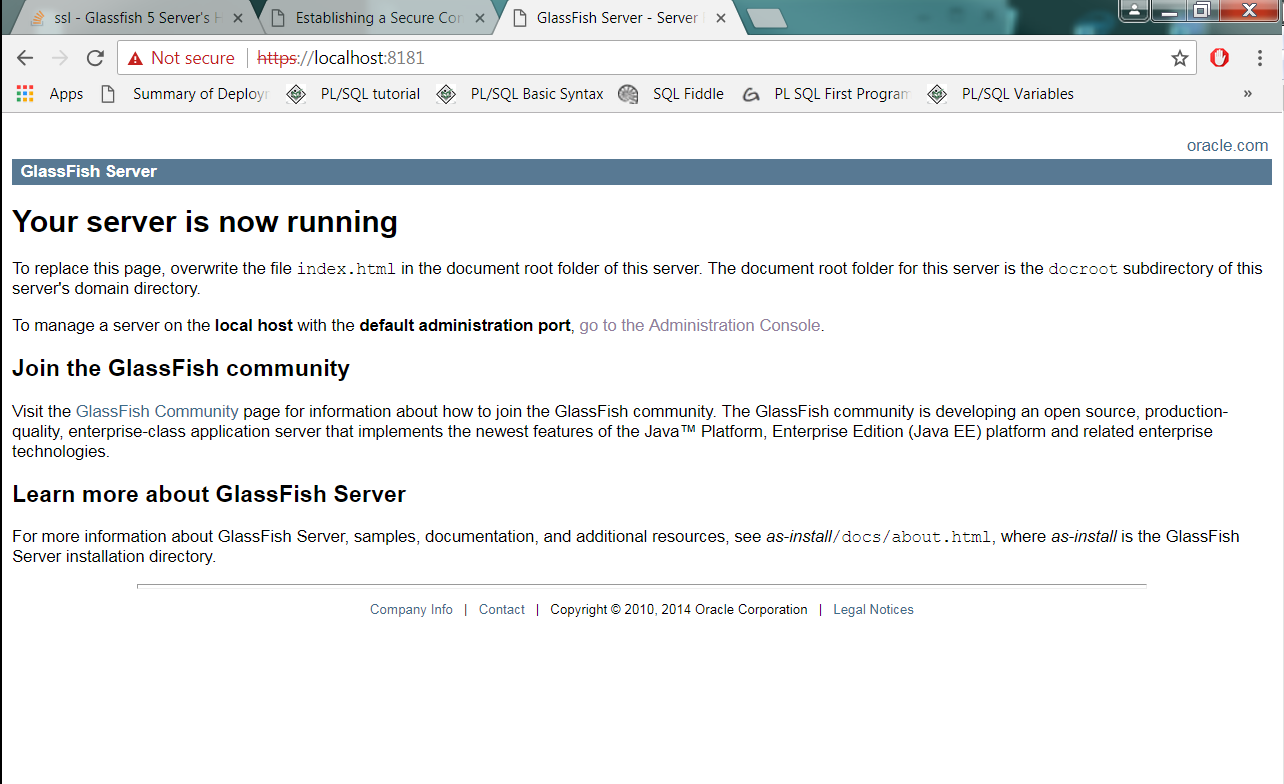Follow the go to the Administration Console link
This screenshot has height=784, width=1284.
tap(700, 325)
